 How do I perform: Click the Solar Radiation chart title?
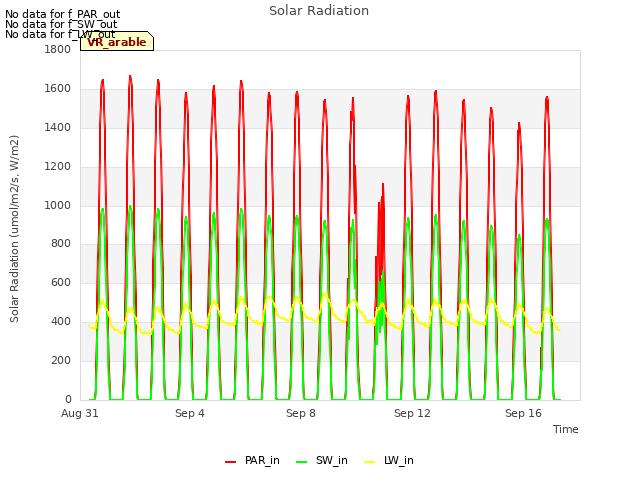pyautogui.click(x=319, y=11)
